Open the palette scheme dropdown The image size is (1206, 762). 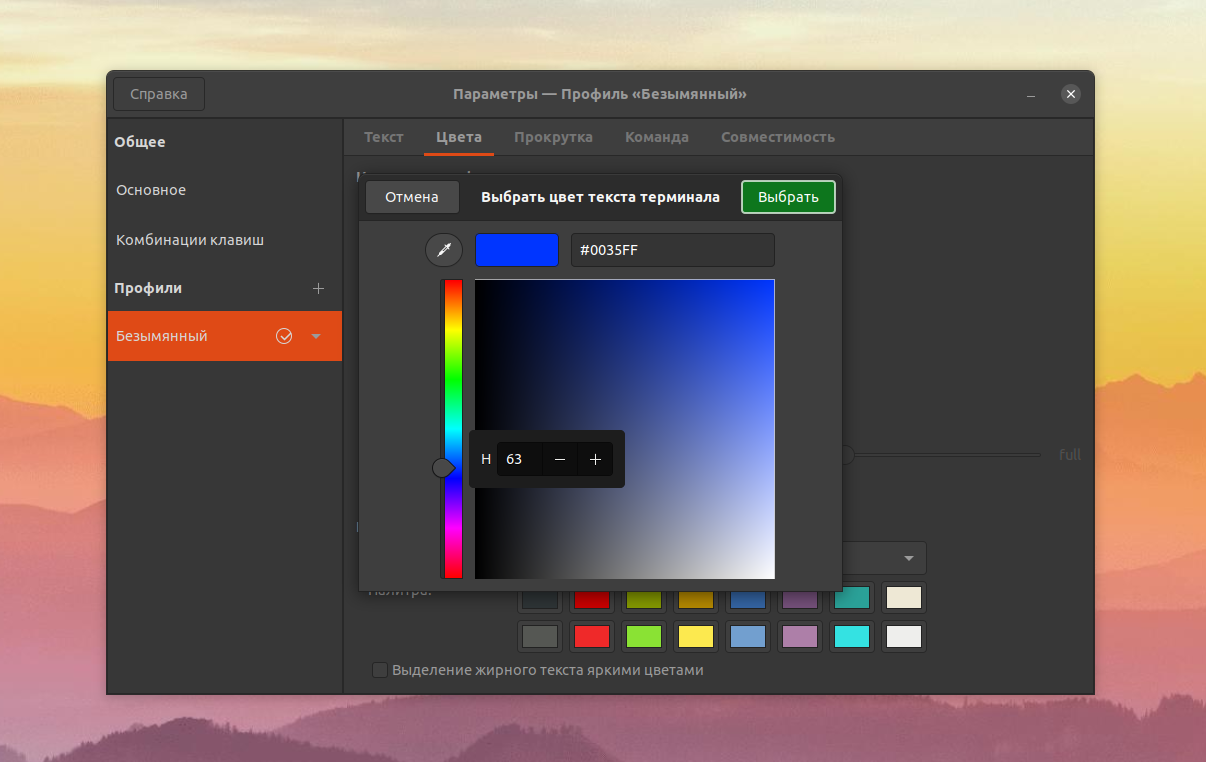click(886, 558)
